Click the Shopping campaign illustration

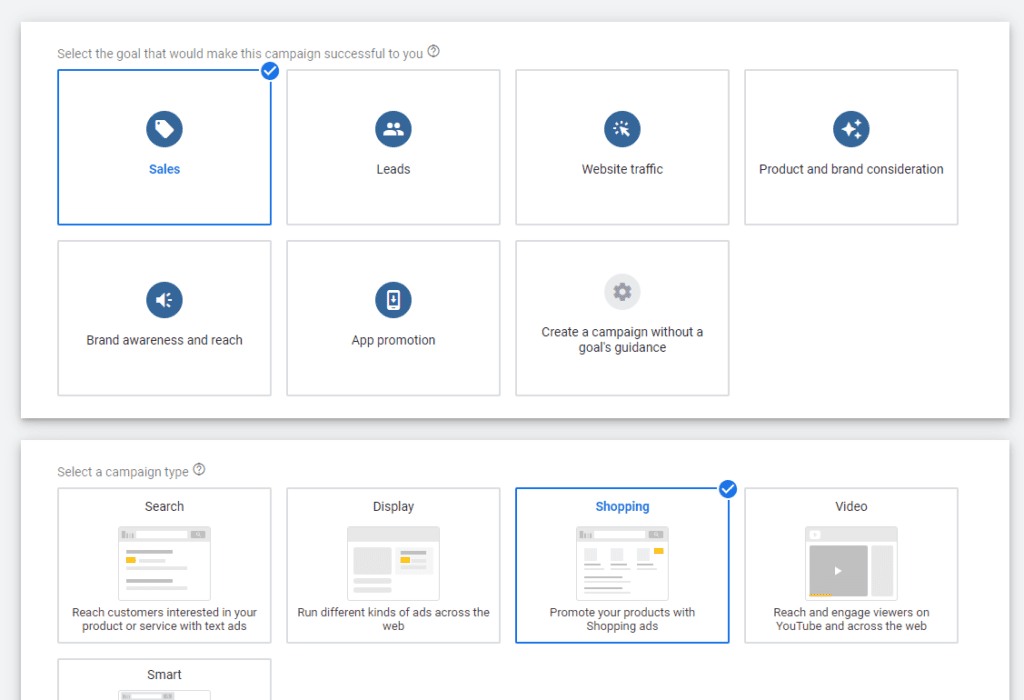click(622, 563)
